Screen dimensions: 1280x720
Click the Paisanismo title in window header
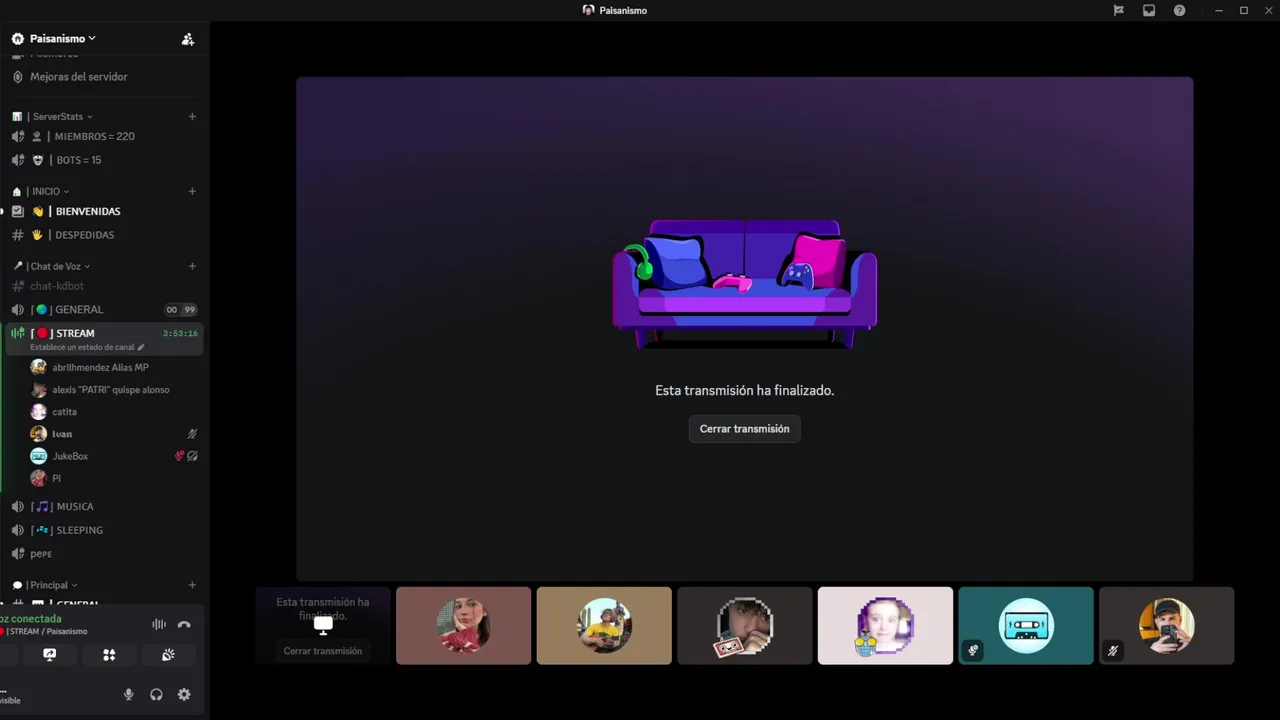tap(623, 10)
